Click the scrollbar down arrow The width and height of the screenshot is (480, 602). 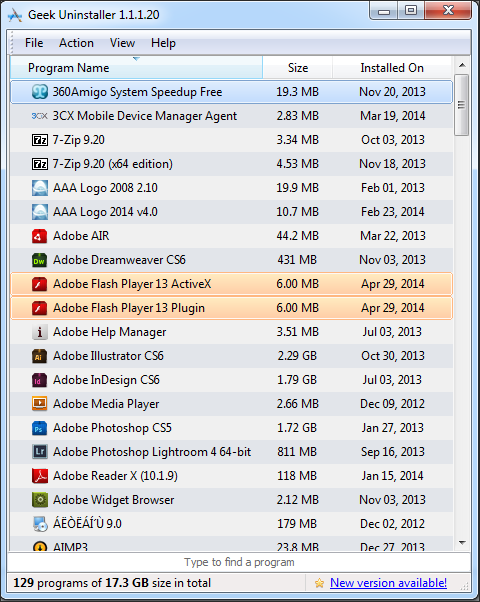(x=462, y=543)
